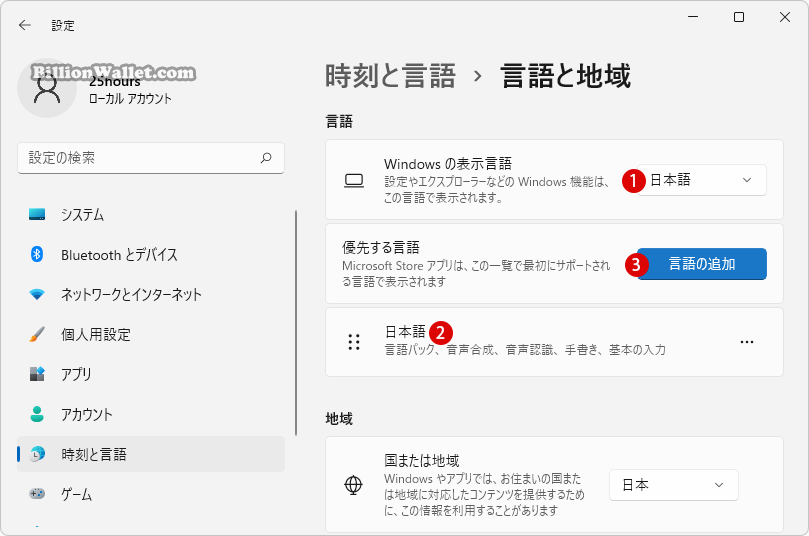Click the region globe icon
This screenshot has width=809, height=536.
point(353,485)
